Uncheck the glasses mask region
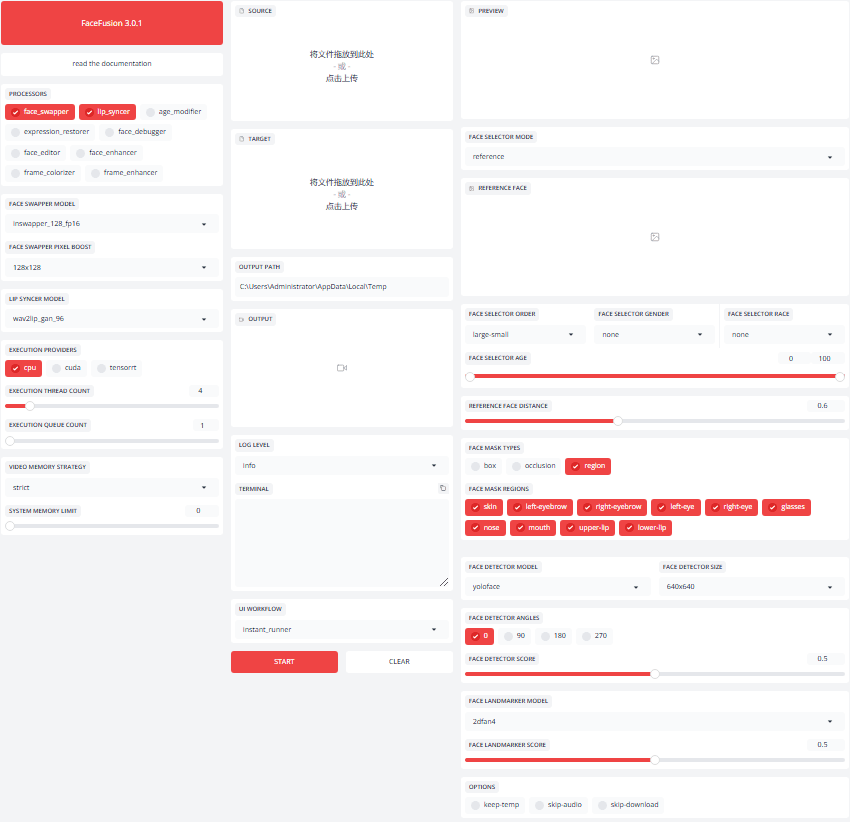This screenshot has height=822, width=850. (x=786, y=507)
